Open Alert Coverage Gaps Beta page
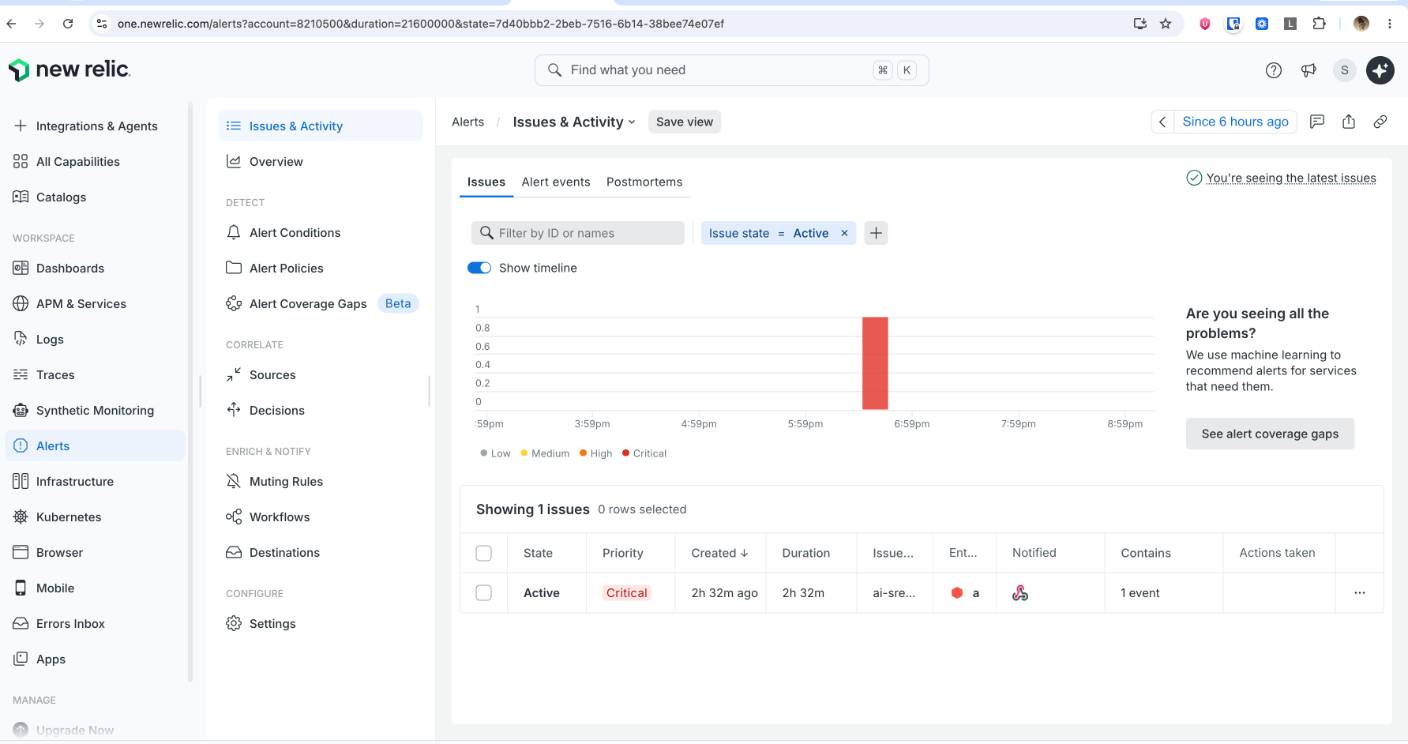 (x=320, y=304)
